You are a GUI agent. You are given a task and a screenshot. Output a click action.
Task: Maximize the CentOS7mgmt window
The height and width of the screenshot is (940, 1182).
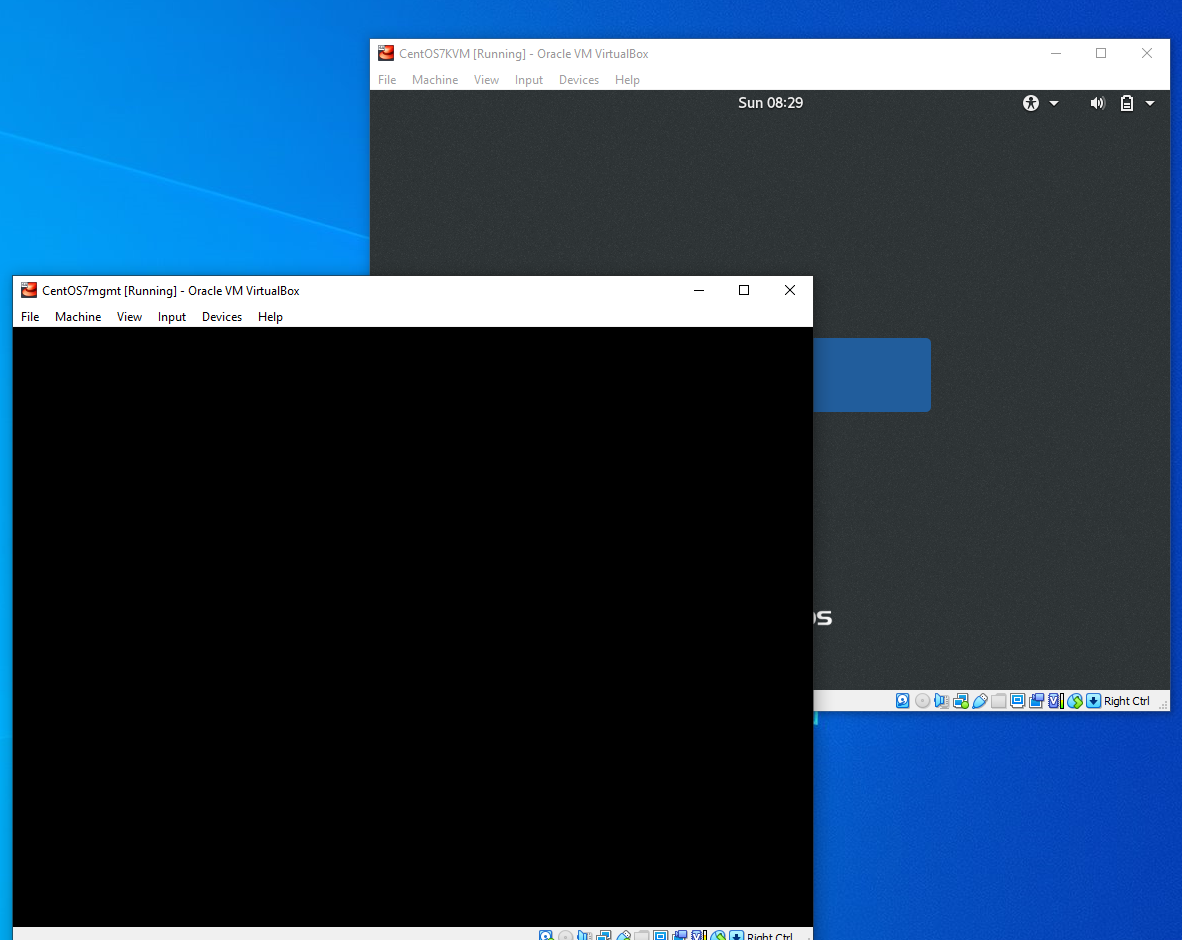coord(744,290)
